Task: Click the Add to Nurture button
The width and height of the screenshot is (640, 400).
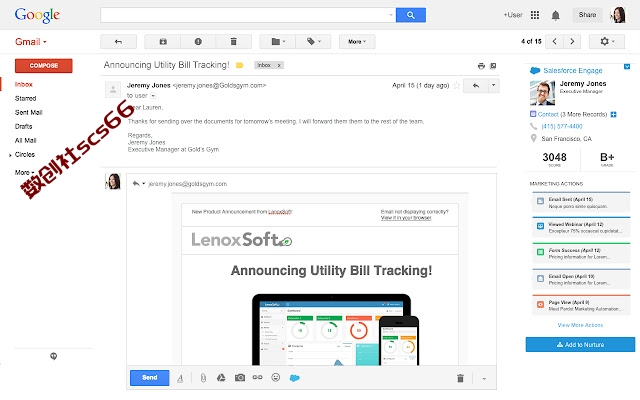Action: (x=580, y=344)
